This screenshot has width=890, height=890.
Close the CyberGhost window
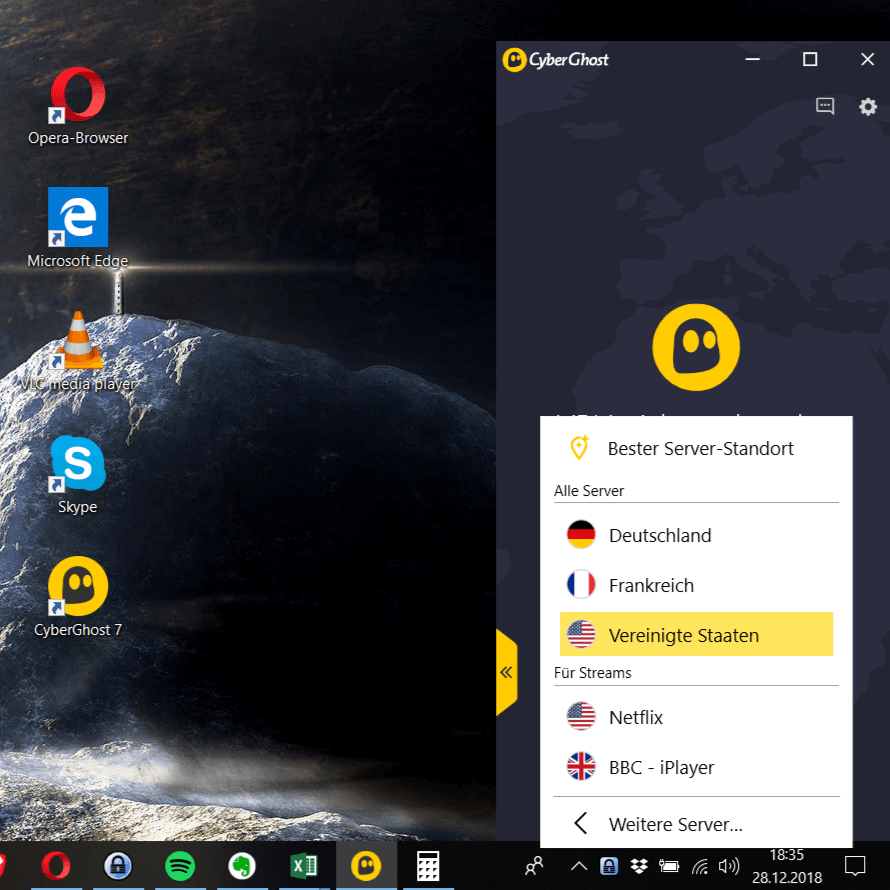867,59
